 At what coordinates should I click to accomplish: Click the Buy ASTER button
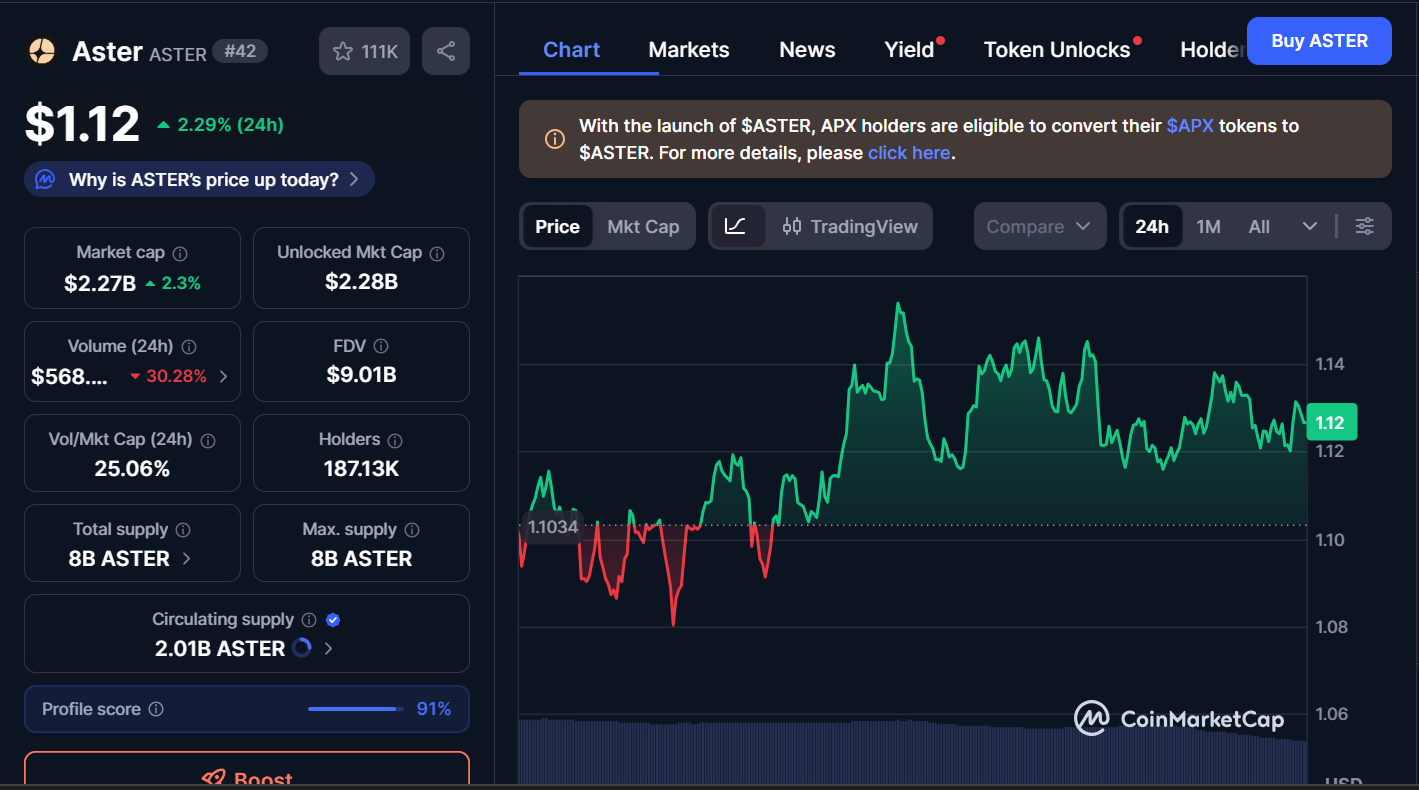(x=1318, y=41)
